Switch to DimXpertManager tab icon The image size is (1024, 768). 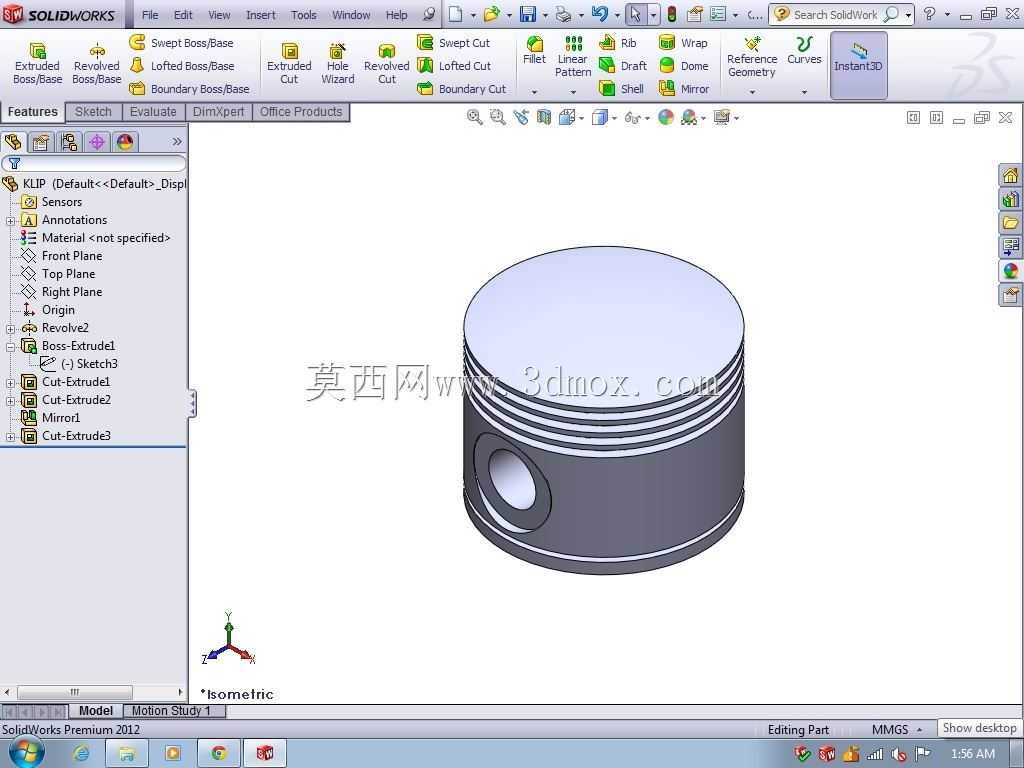point(97,142)
